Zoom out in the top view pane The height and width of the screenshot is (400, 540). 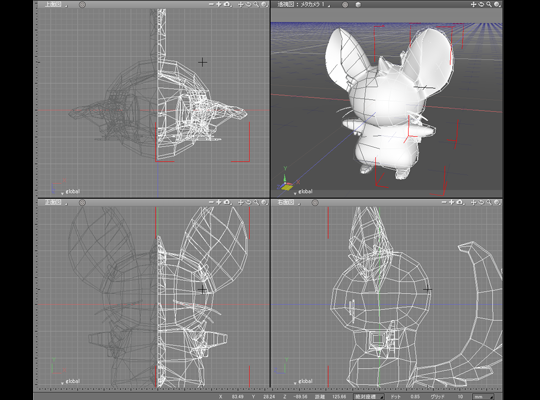(x=211, y=4)
